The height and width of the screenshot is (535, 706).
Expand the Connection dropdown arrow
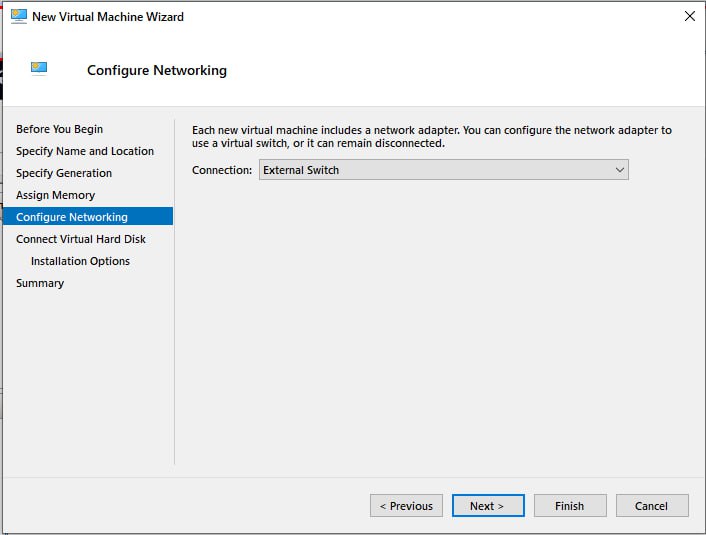[x=620, y=170]
